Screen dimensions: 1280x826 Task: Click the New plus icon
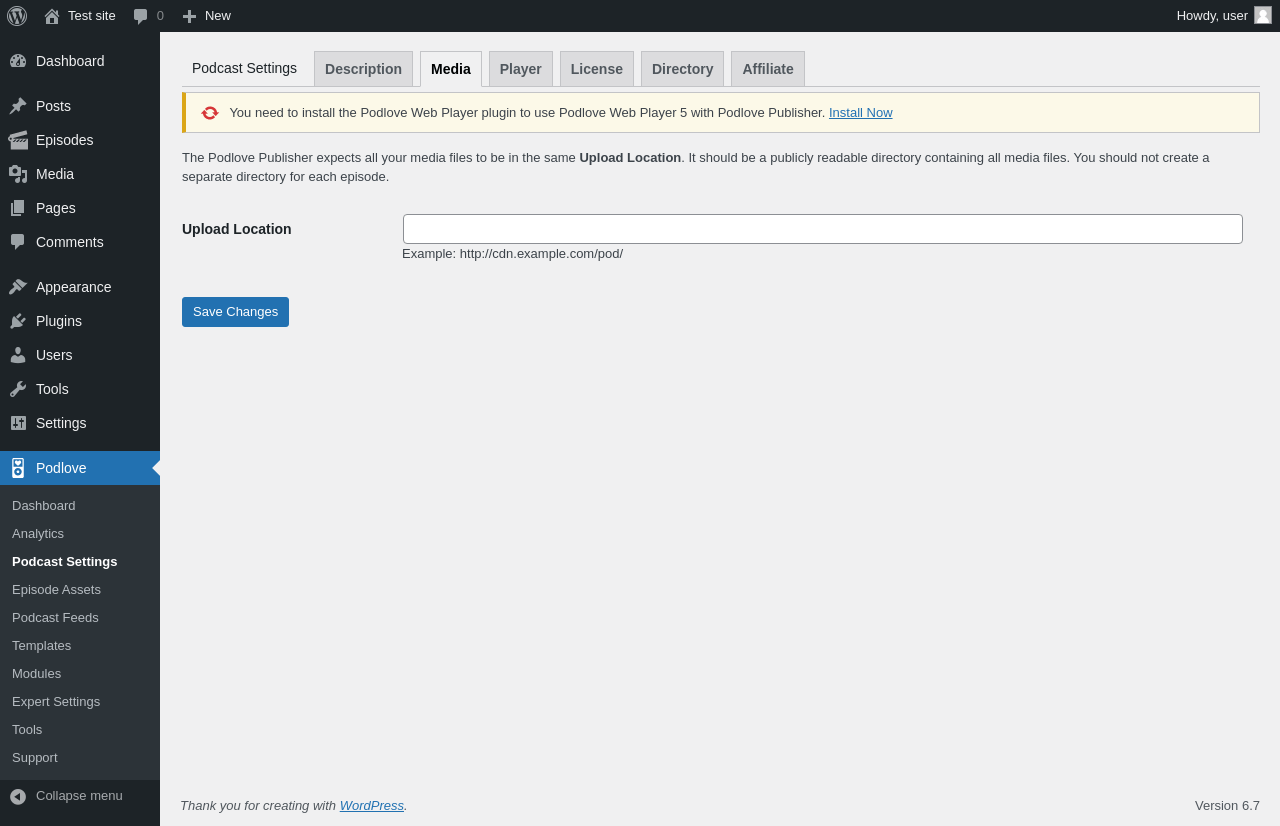coord(189,16)
